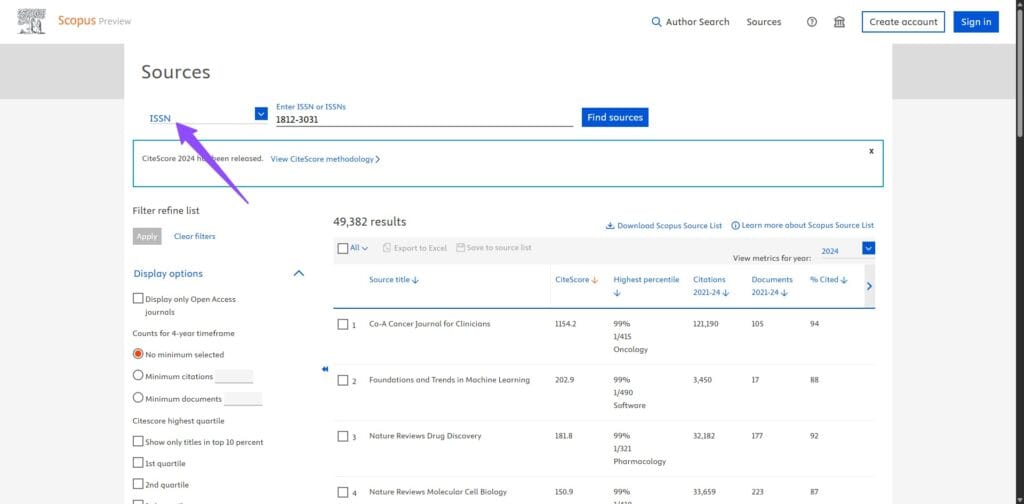Open Nature Reviews Drug Discovery source
Screen dimensions: 1024x504
tap(425, 435)
